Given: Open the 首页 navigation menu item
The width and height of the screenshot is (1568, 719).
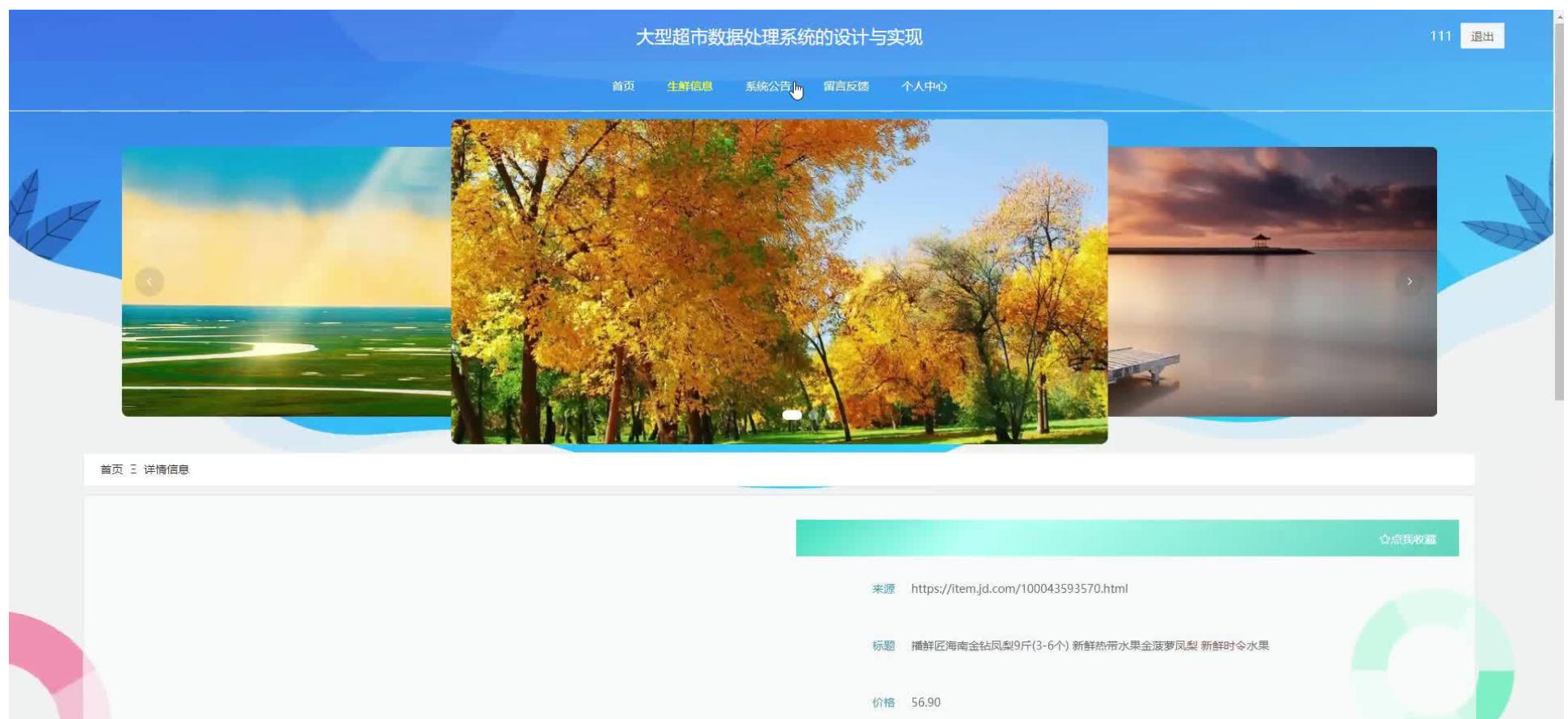Looking at the screenshot, I should (x=623, y=86).
